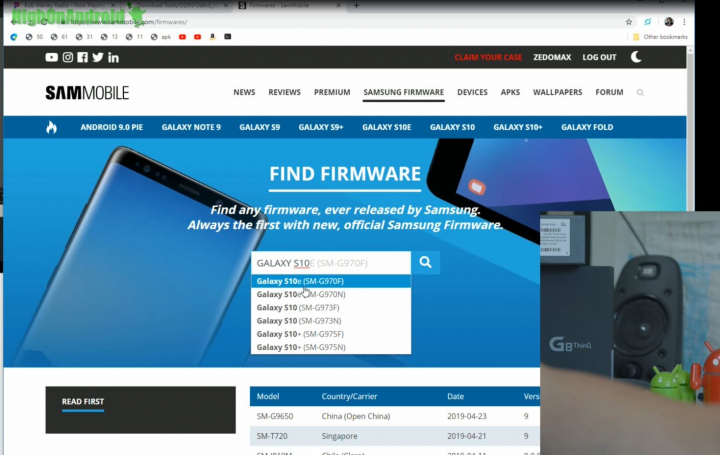
Task: Click ANDROID 9.0 PIE in blue bar
Action: coord(112,127)
